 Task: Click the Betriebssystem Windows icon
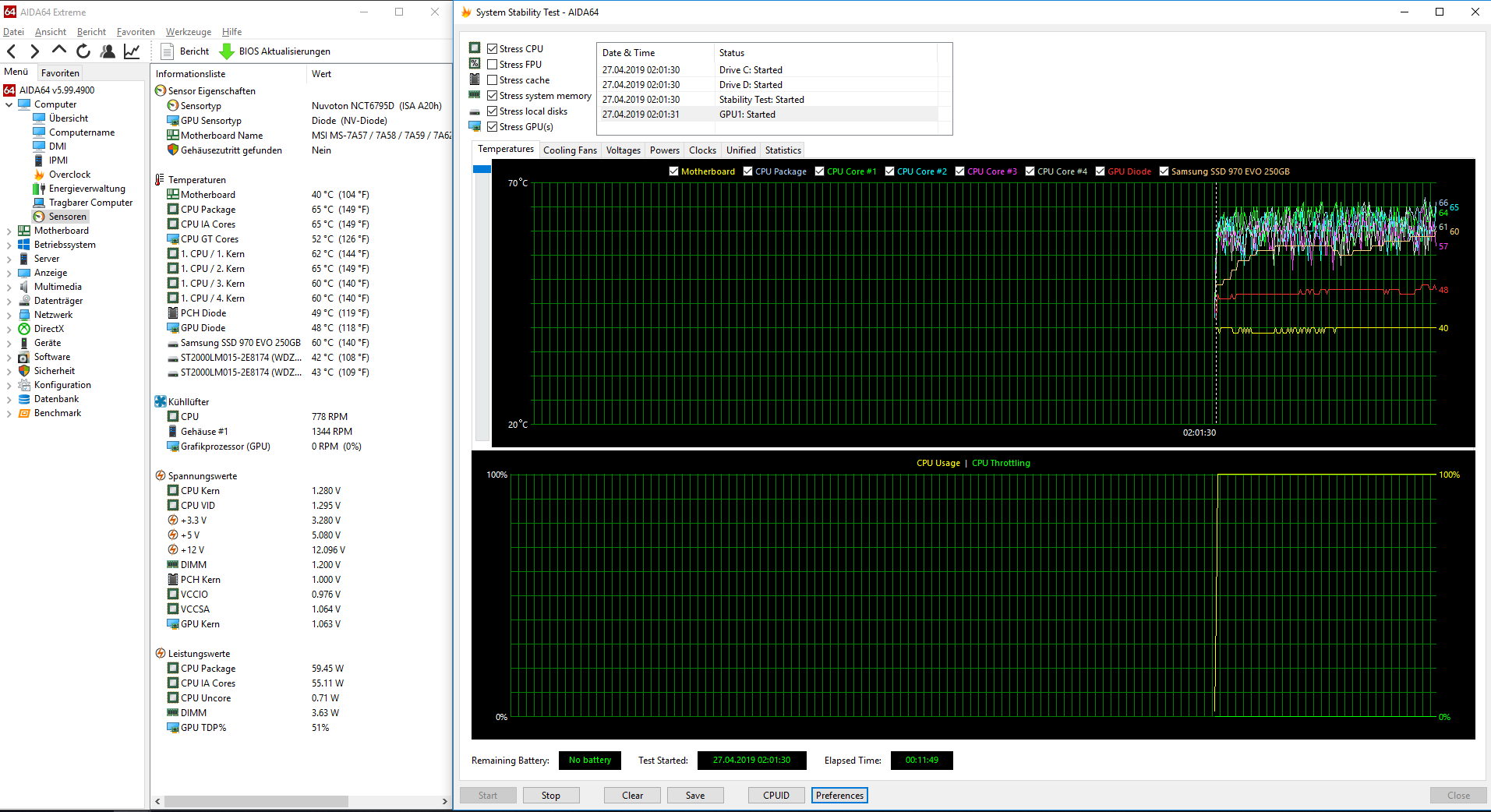coord(24,245)
